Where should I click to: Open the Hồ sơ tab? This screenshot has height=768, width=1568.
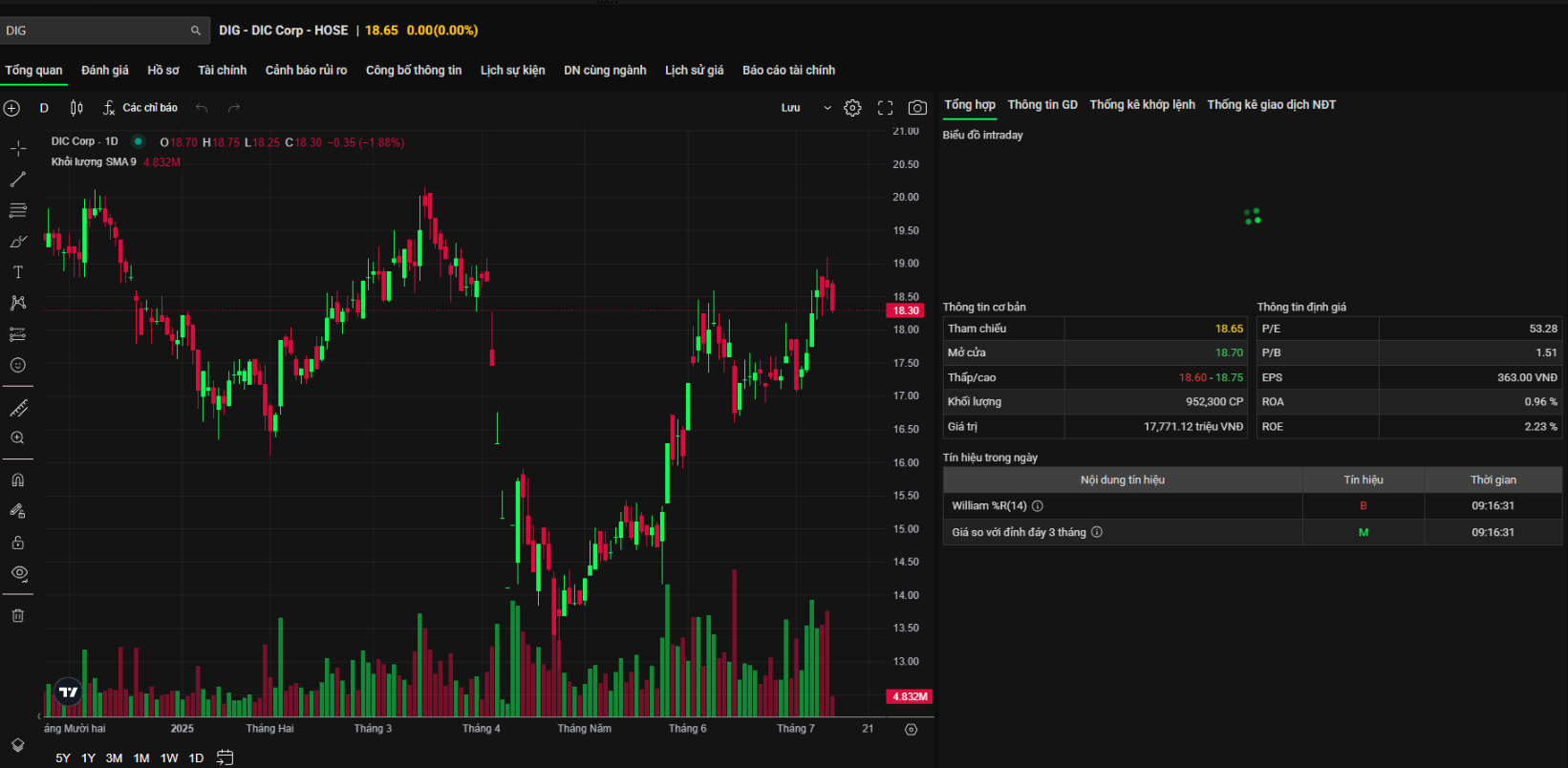click(163, 70)
